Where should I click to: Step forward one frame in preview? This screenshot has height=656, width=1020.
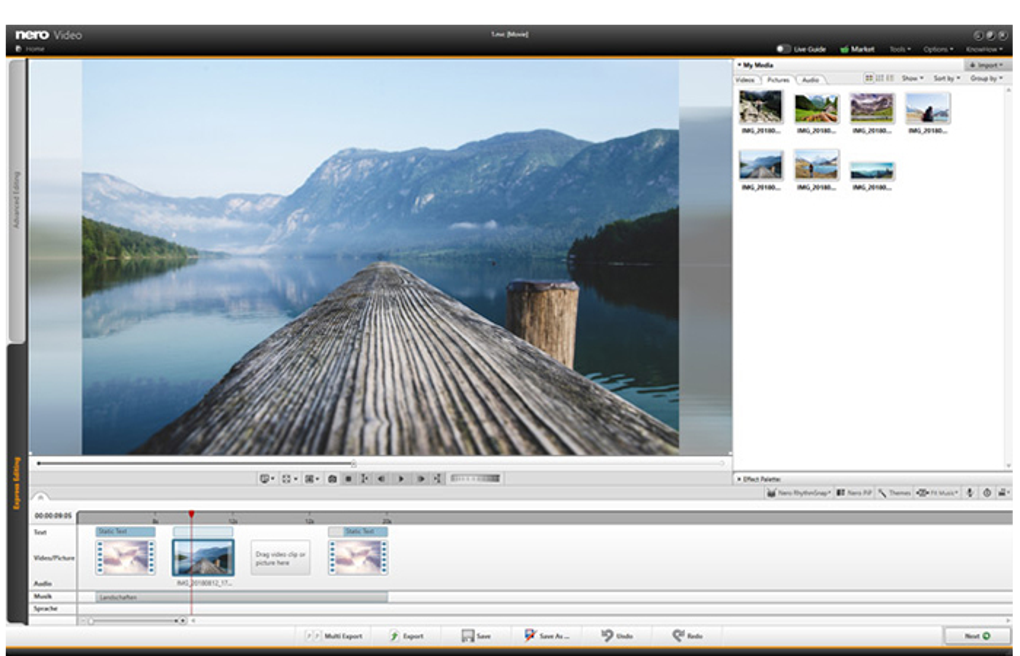421,478
